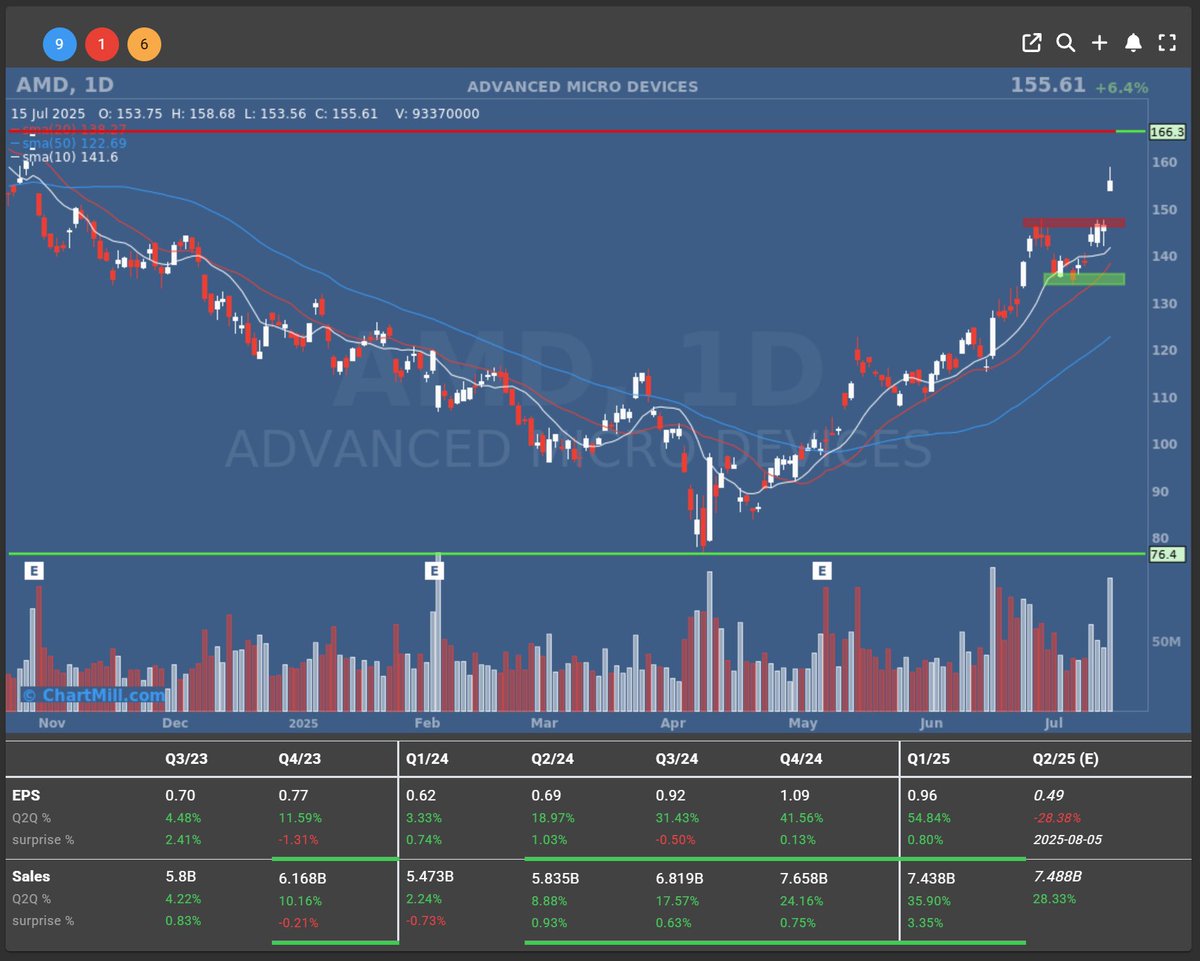Click the 50M volume axis label
The height and width of the screenshot is (961, 1200).
click(x=1167, y=640)
